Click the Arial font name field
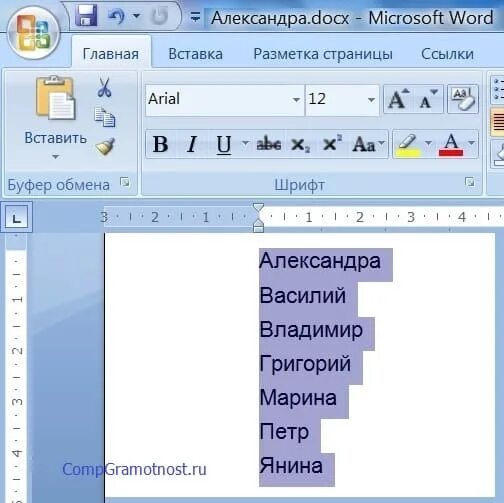 pos(218,99)
